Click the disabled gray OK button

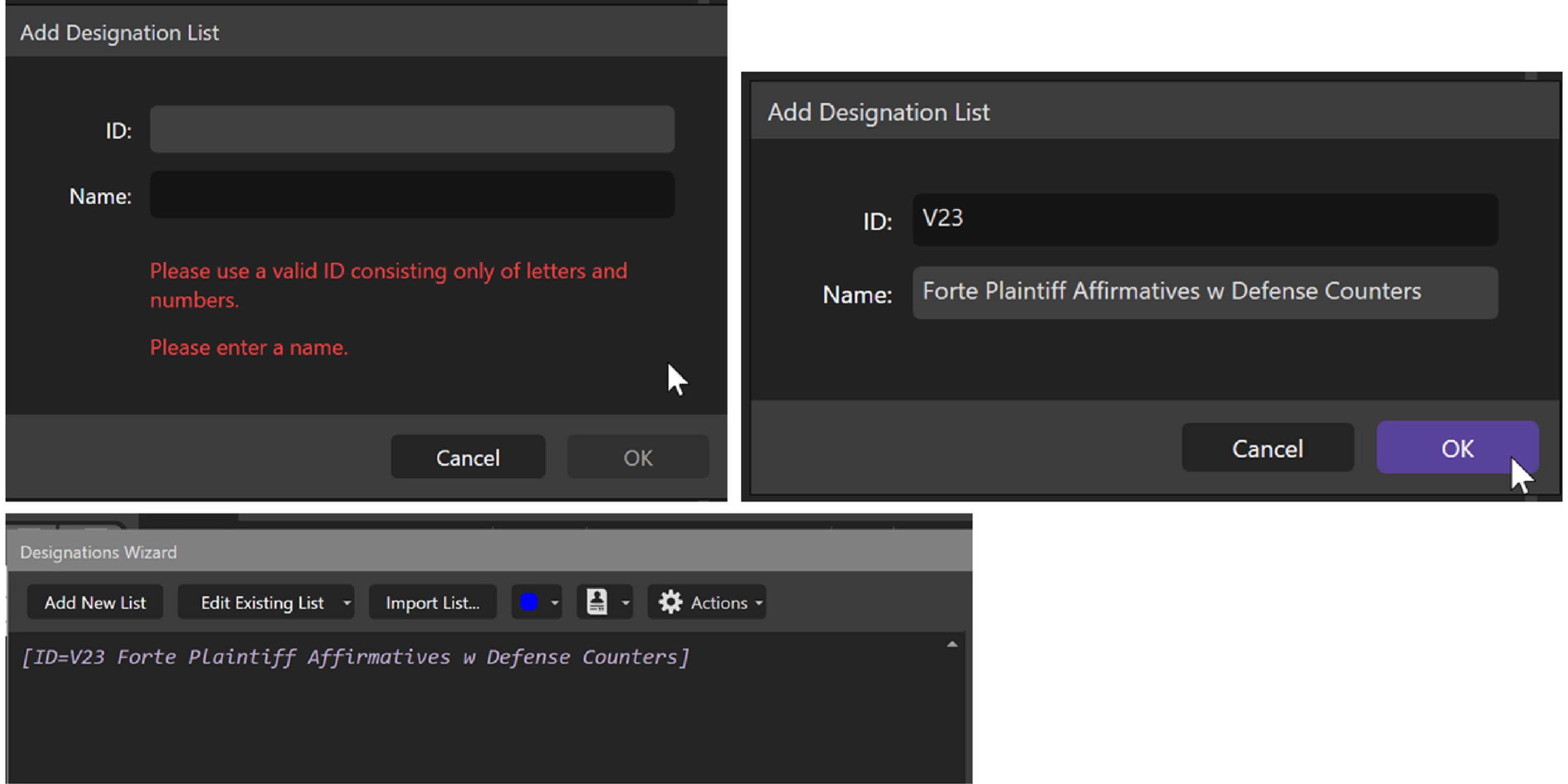[x=637, y=457]
